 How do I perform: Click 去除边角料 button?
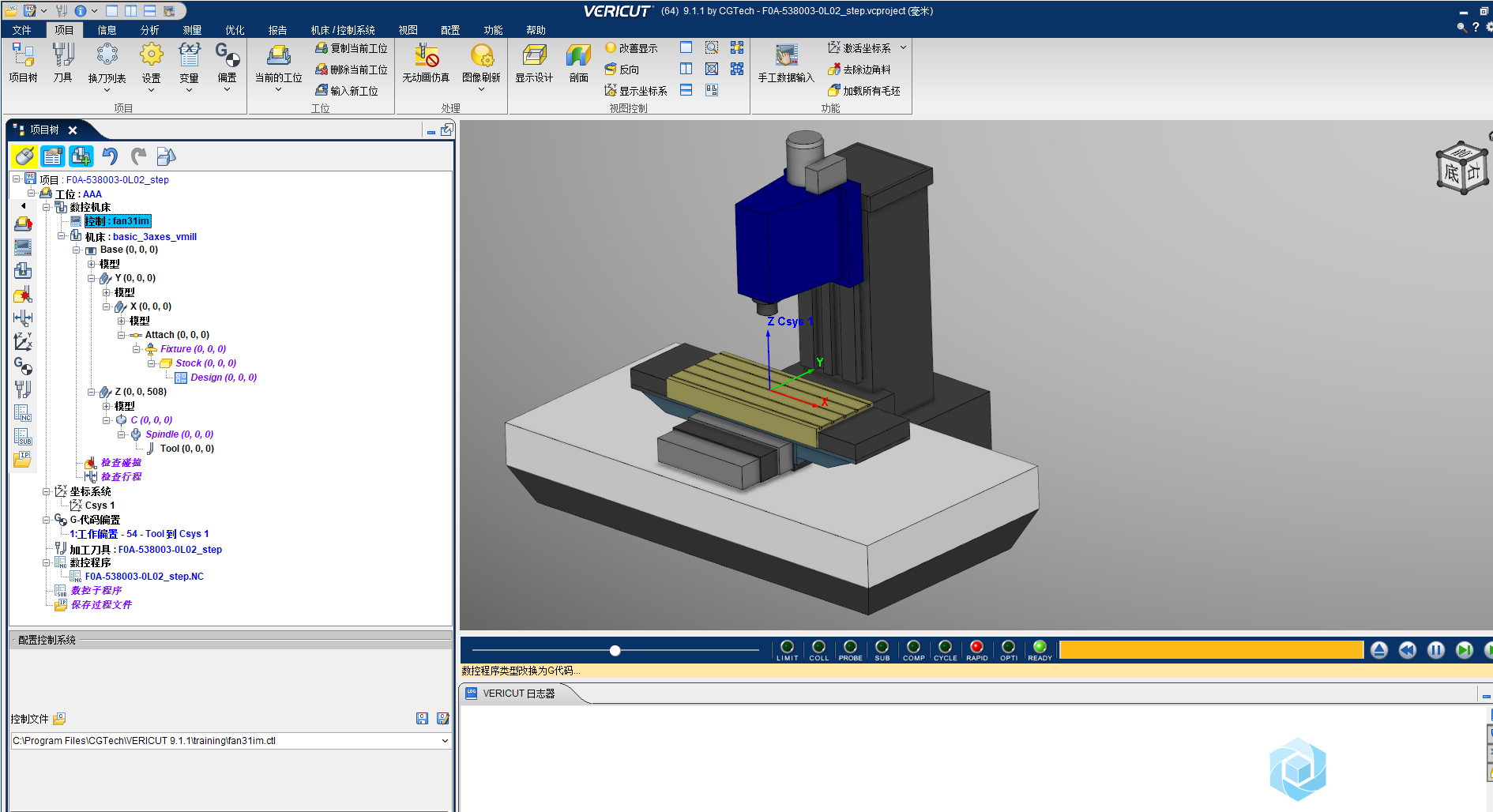(859, 70)
